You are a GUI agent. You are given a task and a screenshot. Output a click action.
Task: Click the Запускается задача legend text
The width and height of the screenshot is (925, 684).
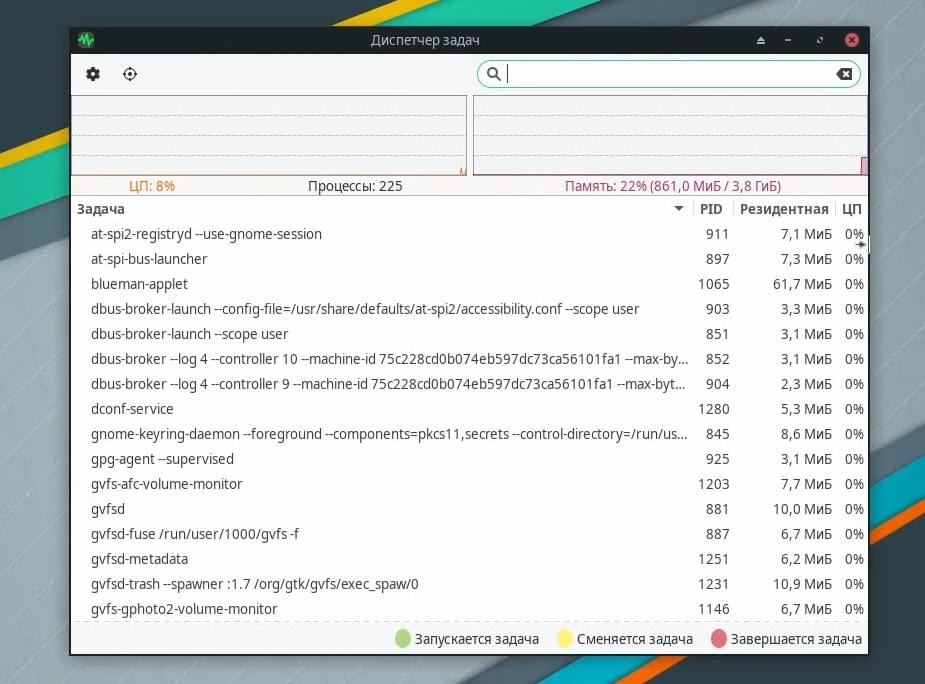click(x=477, y=639)
